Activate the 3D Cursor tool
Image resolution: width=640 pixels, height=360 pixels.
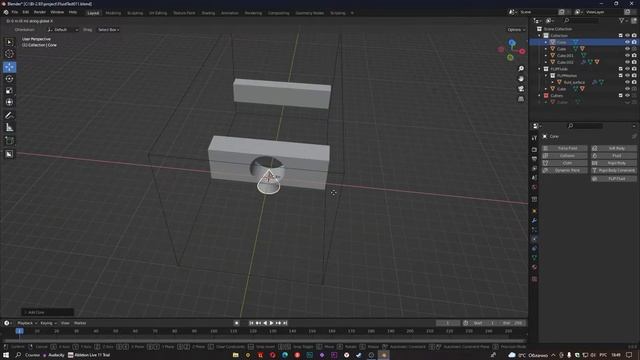tap(9, 53)
